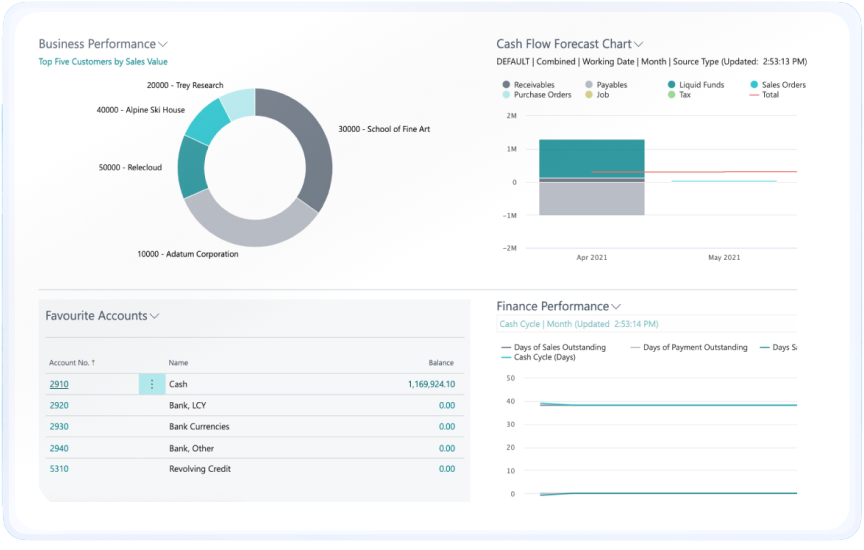The image size is (864, 550).
Task: Select the Relecloud donut segment
Action: click(x=191, y=168)
